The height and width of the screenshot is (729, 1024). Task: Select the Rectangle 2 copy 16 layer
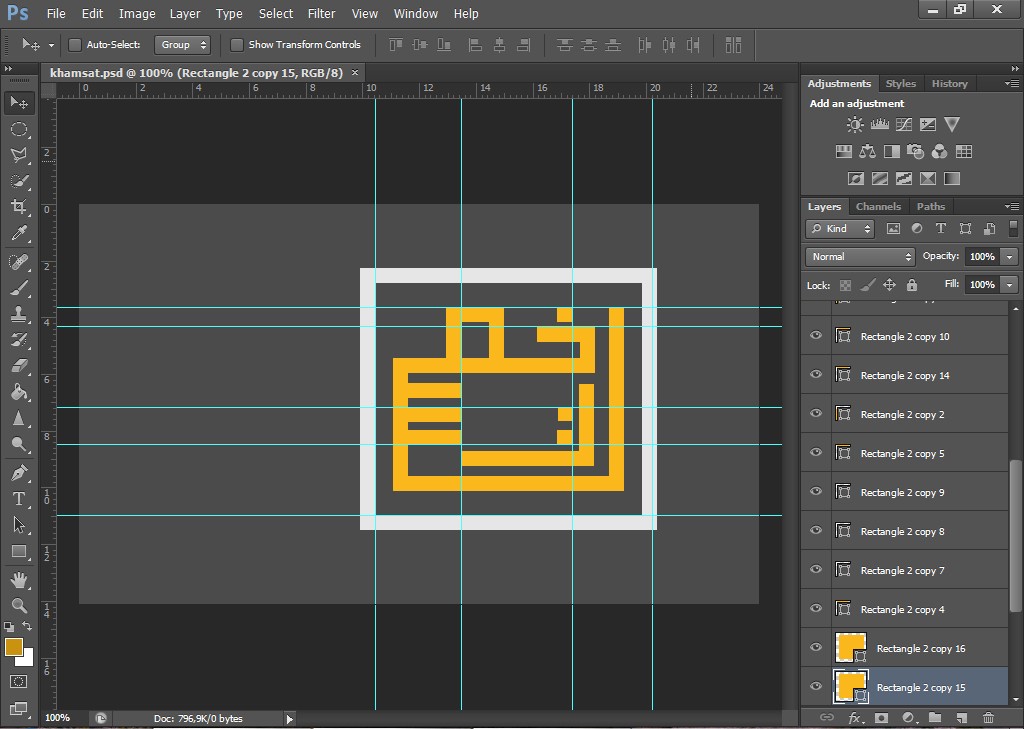(x=920, y=649)
